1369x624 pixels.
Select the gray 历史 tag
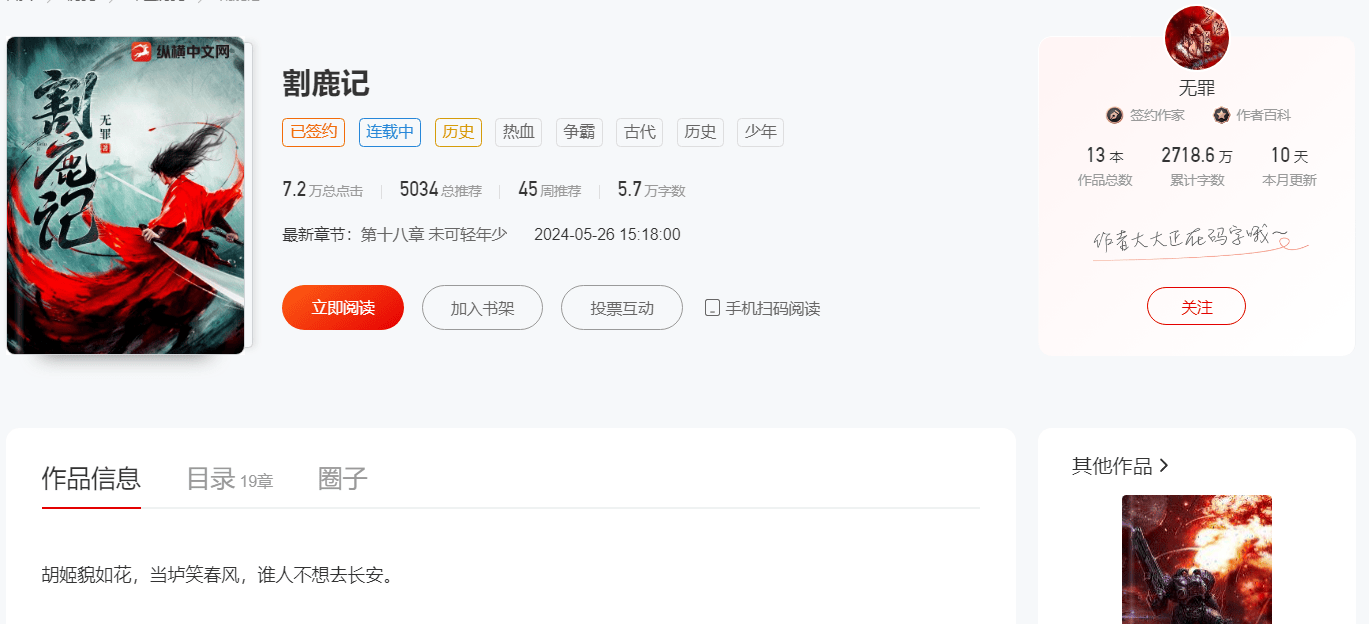[x=700, y=132]
